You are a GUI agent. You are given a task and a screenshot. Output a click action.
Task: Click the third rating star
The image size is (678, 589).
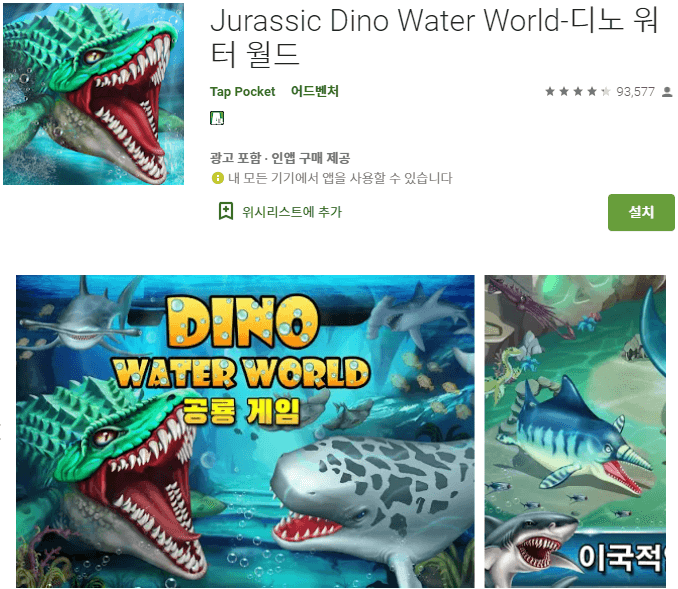tap(578, 91)
